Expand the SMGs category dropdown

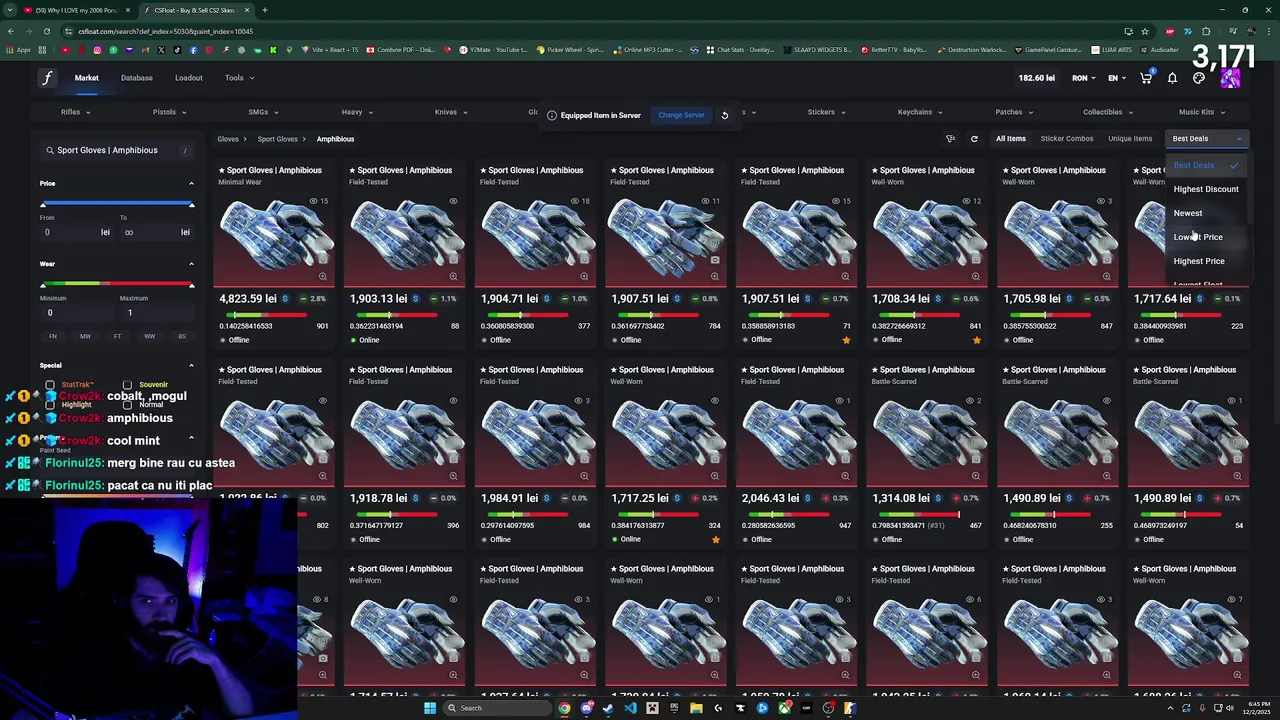tap(263, 112)
